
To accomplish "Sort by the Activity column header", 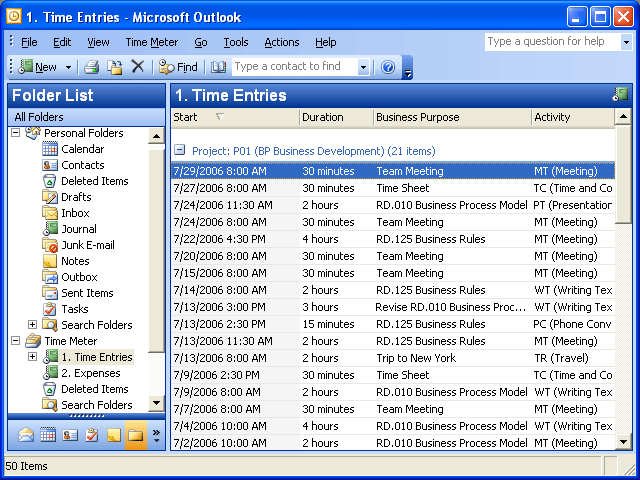I will (573, 118).
